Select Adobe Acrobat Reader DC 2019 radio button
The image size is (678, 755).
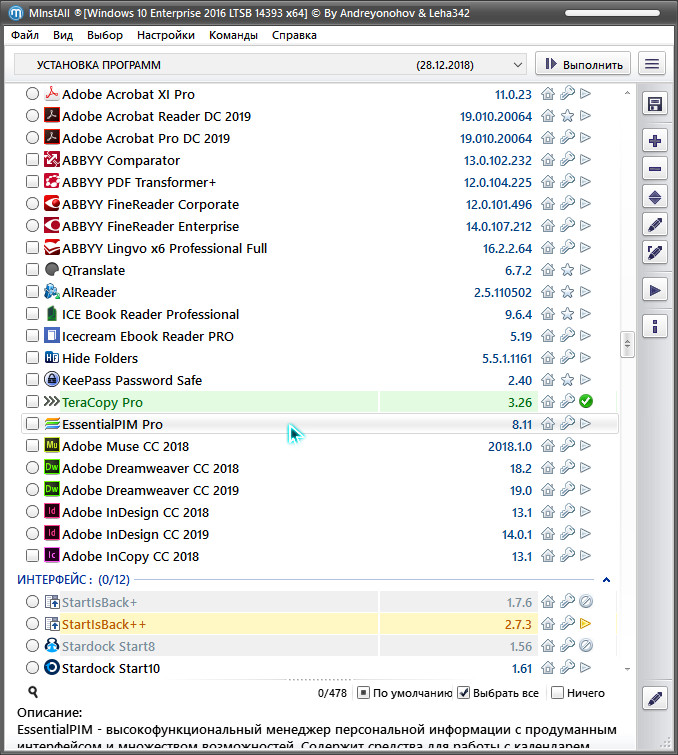[x=33, y=116]
